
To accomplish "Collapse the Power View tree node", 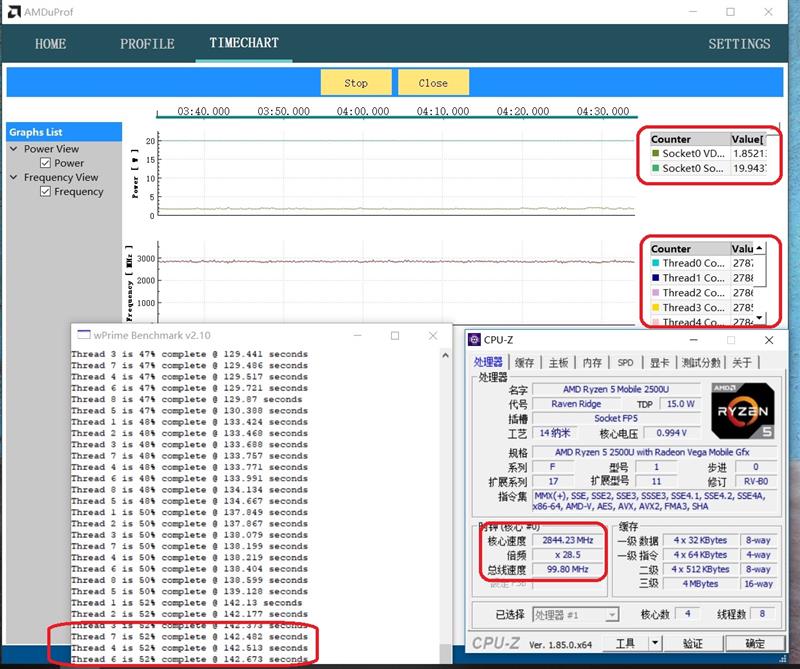I will (x=14, y=148).
